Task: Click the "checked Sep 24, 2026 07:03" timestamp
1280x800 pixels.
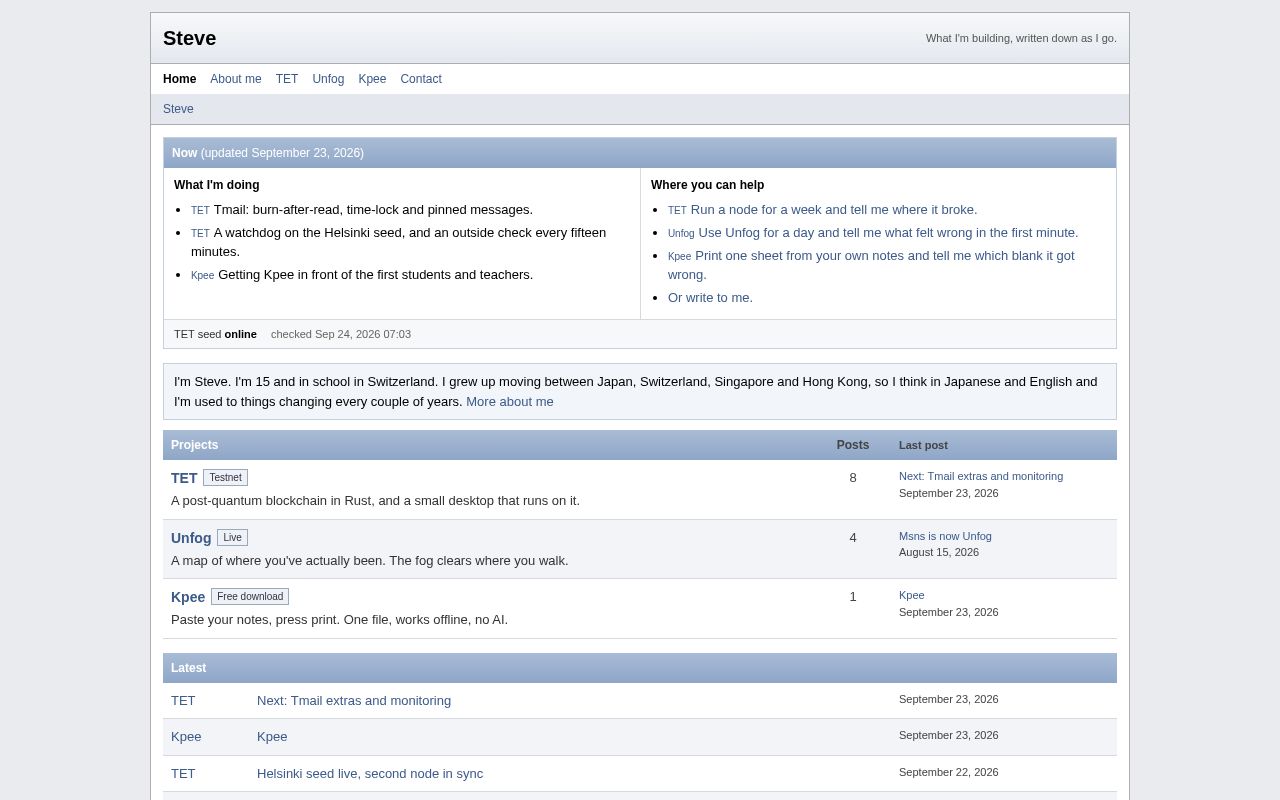Action: point(341,334)
